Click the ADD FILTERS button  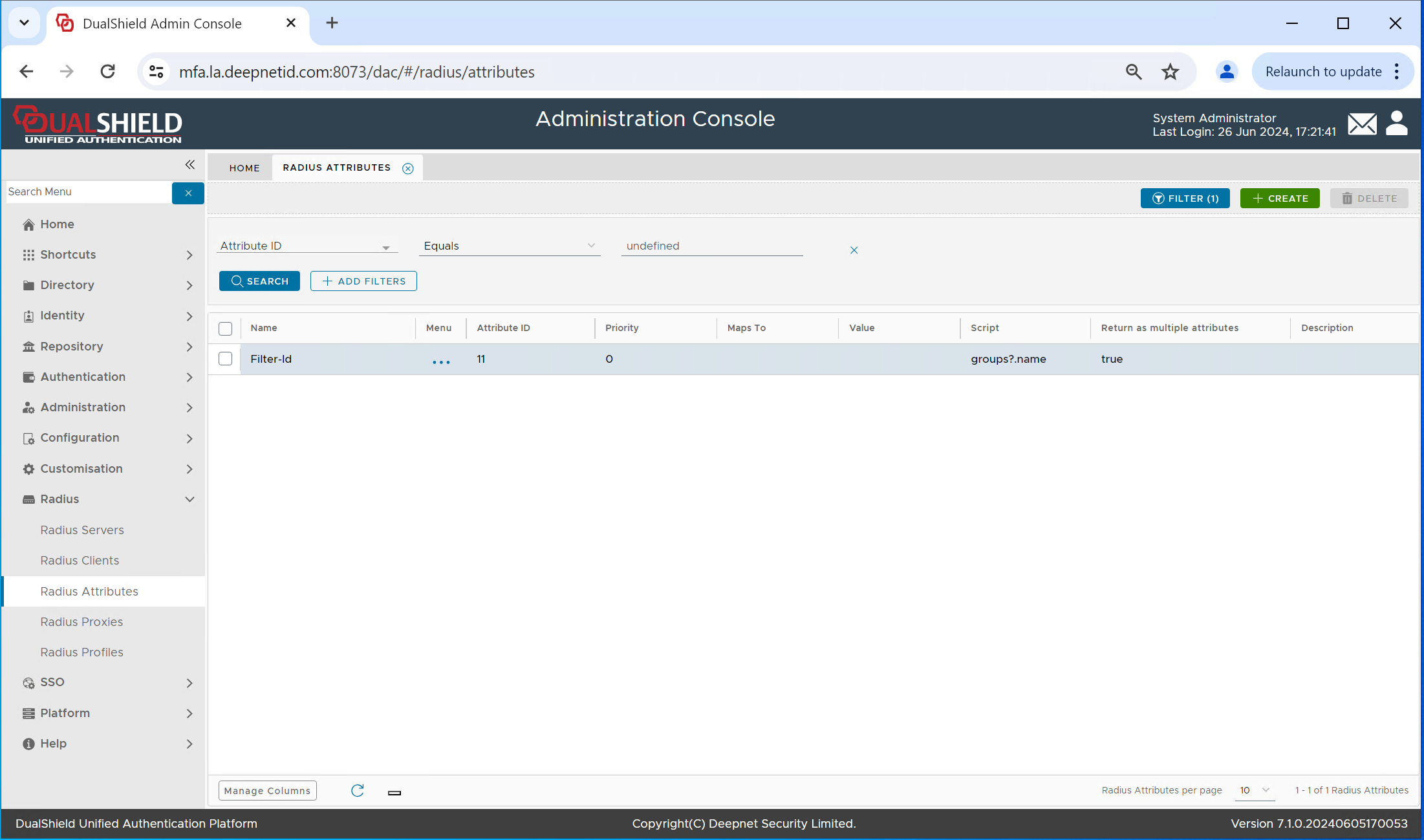363,281
